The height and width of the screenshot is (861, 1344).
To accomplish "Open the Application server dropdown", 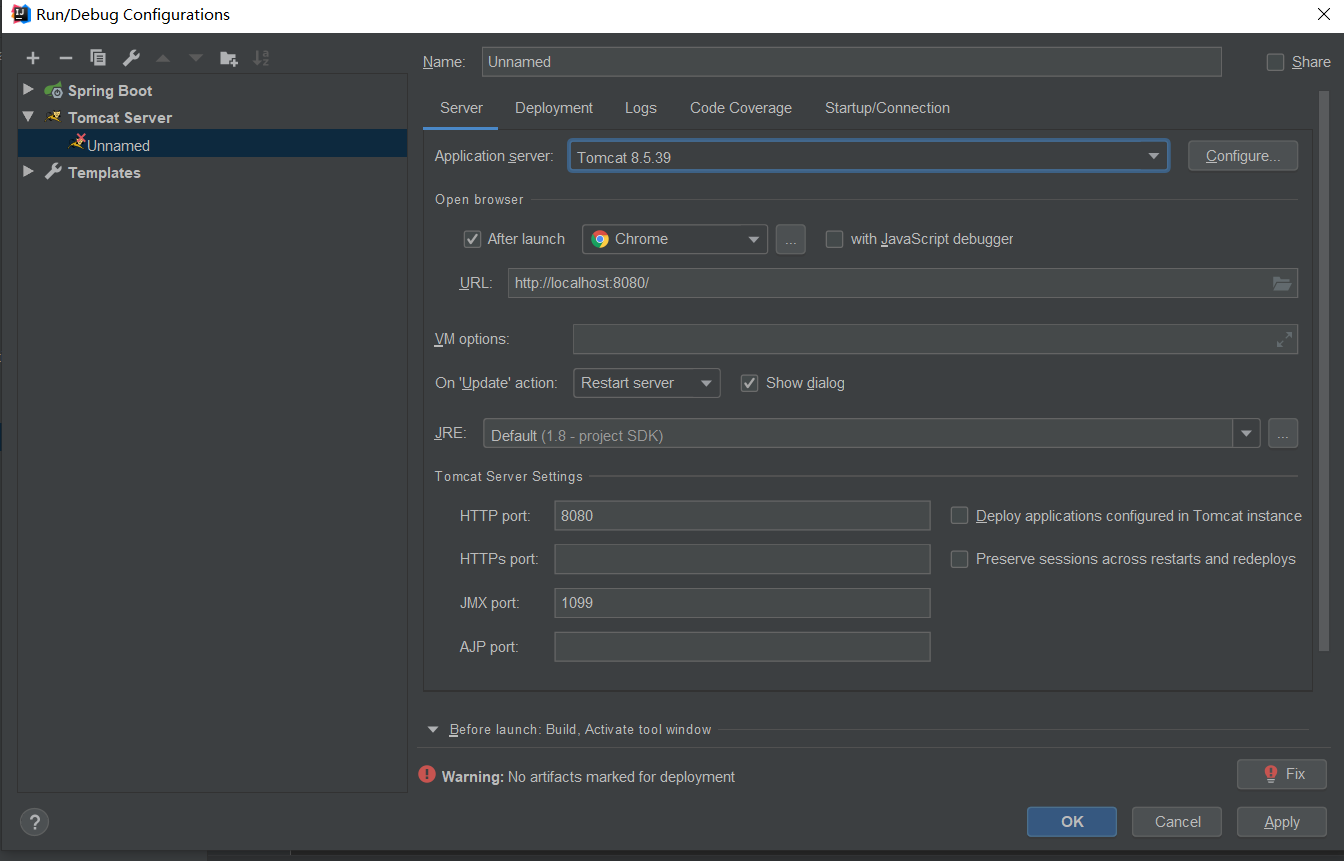I will tap(868, 156).
